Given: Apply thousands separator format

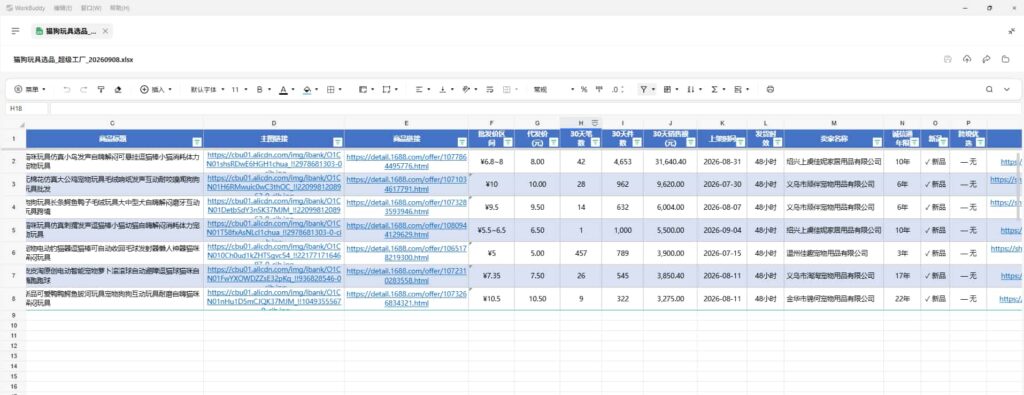Looking at the screenshot, I should [x=599, y=89].
